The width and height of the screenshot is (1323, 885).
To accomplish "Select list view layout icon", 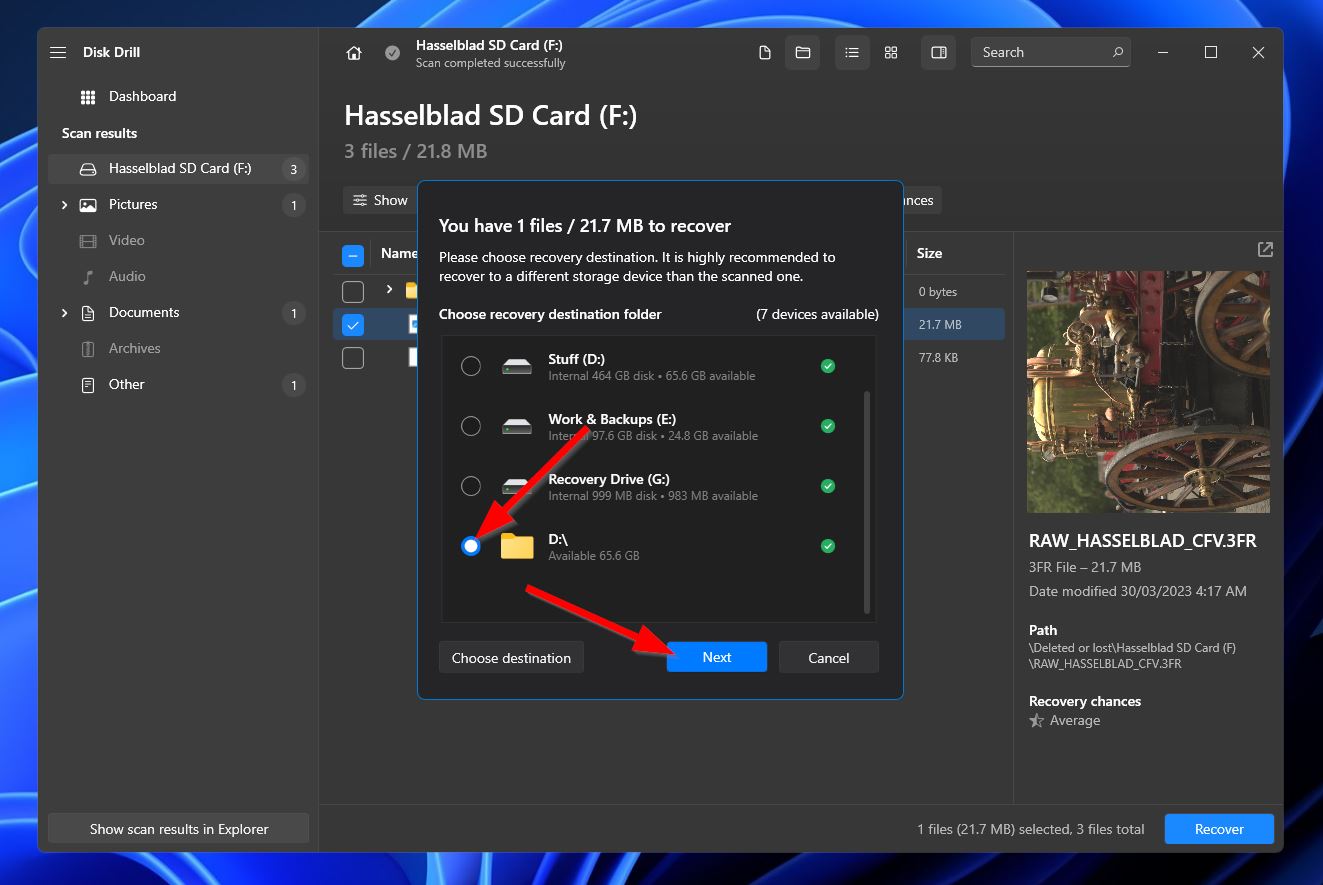I will (x=852, y=53).
